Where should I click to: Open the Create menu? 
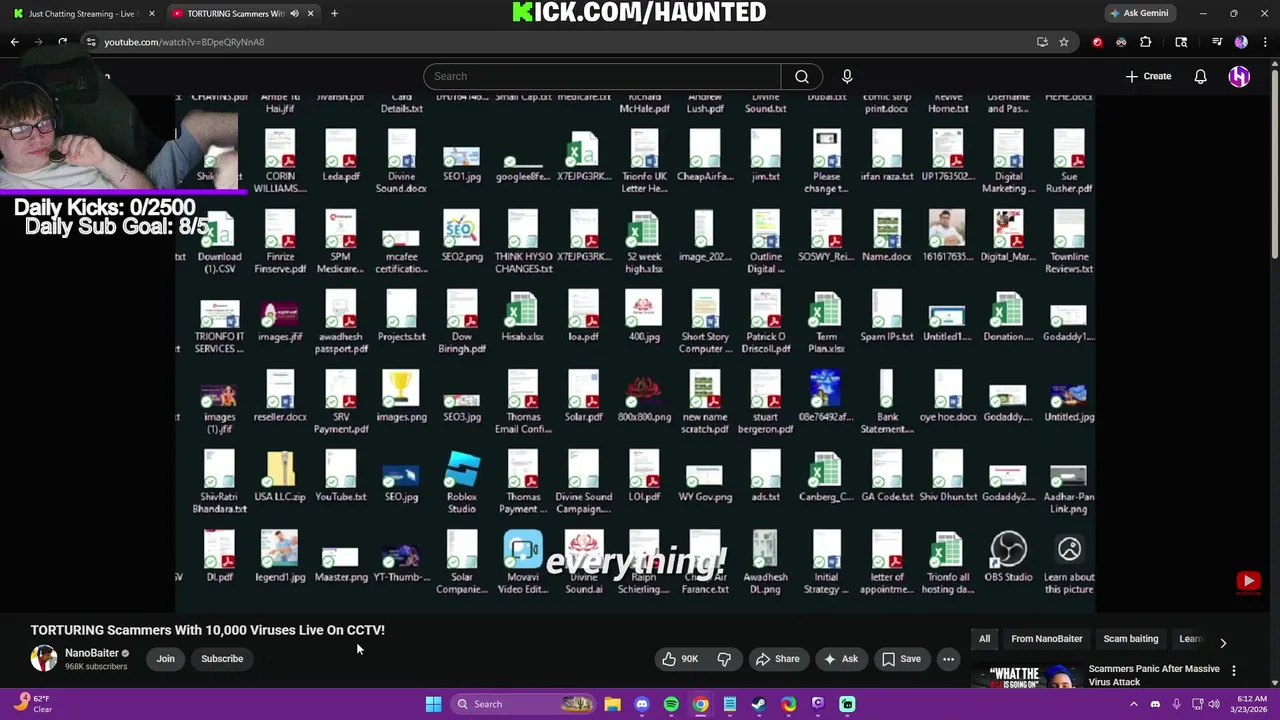pyautogui.click(x=1148, y=76)
